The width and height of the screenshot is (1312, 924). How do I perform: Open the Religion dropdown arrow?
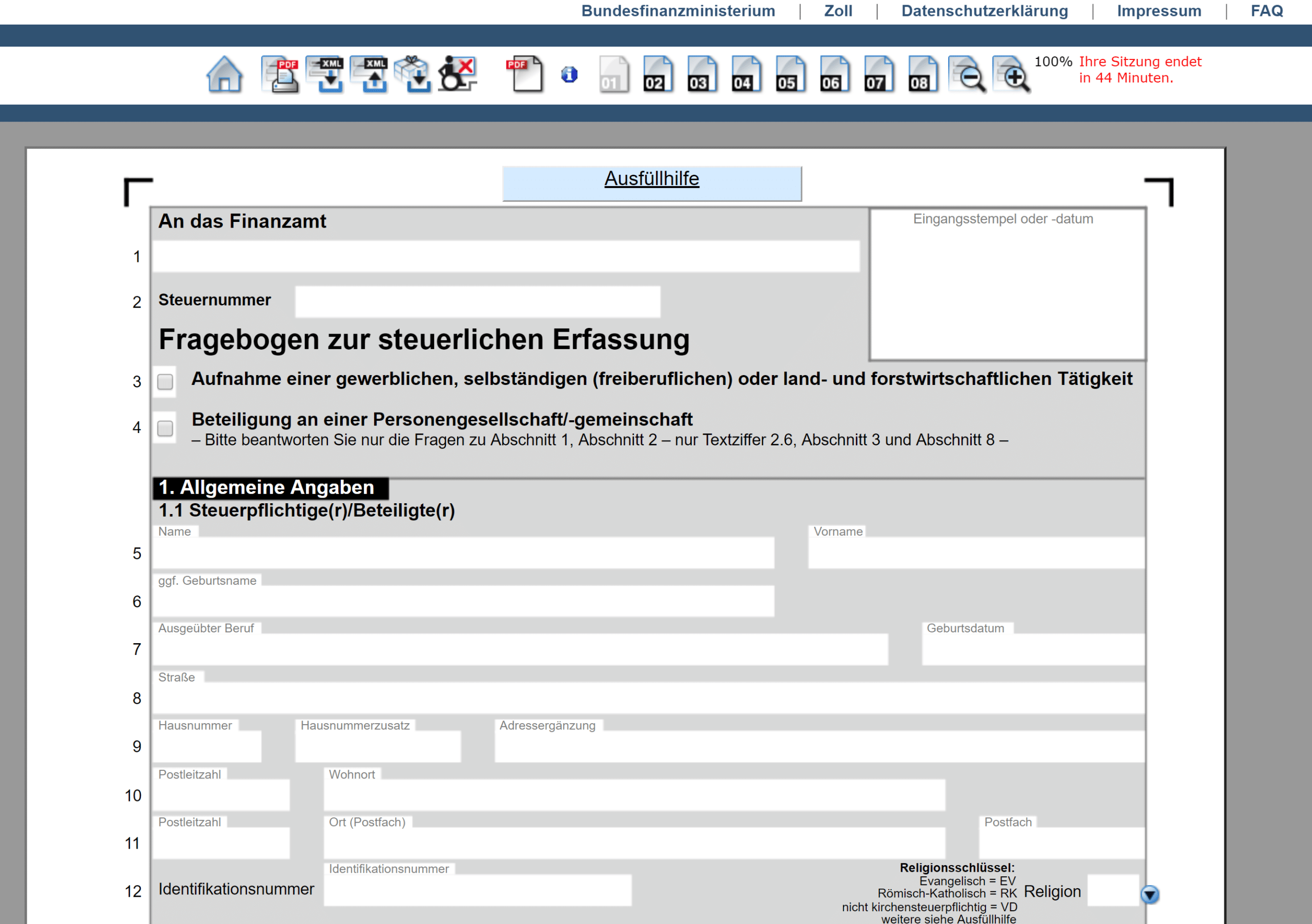pyautogui.click(x=1150, y=894)
